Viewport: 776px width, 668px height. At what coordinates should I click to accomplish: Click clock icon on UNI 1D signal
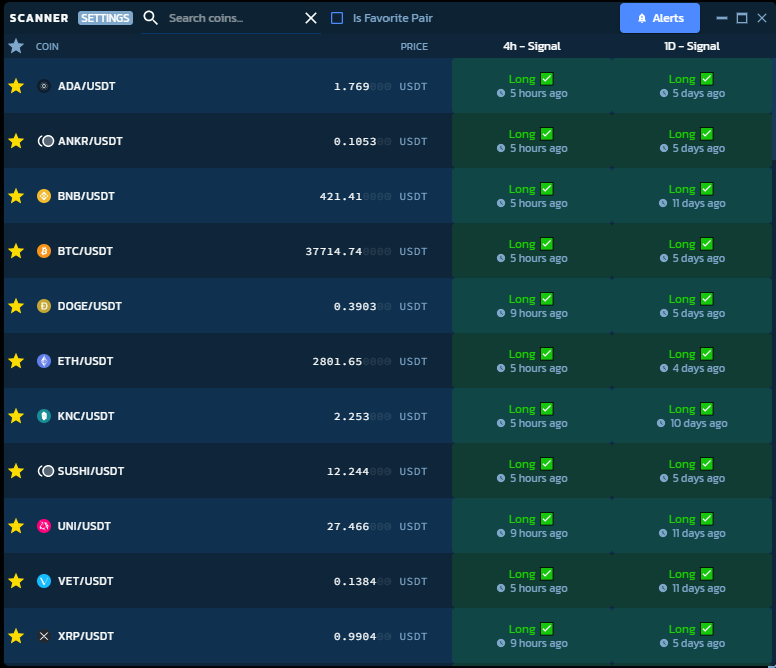point(663,533)
